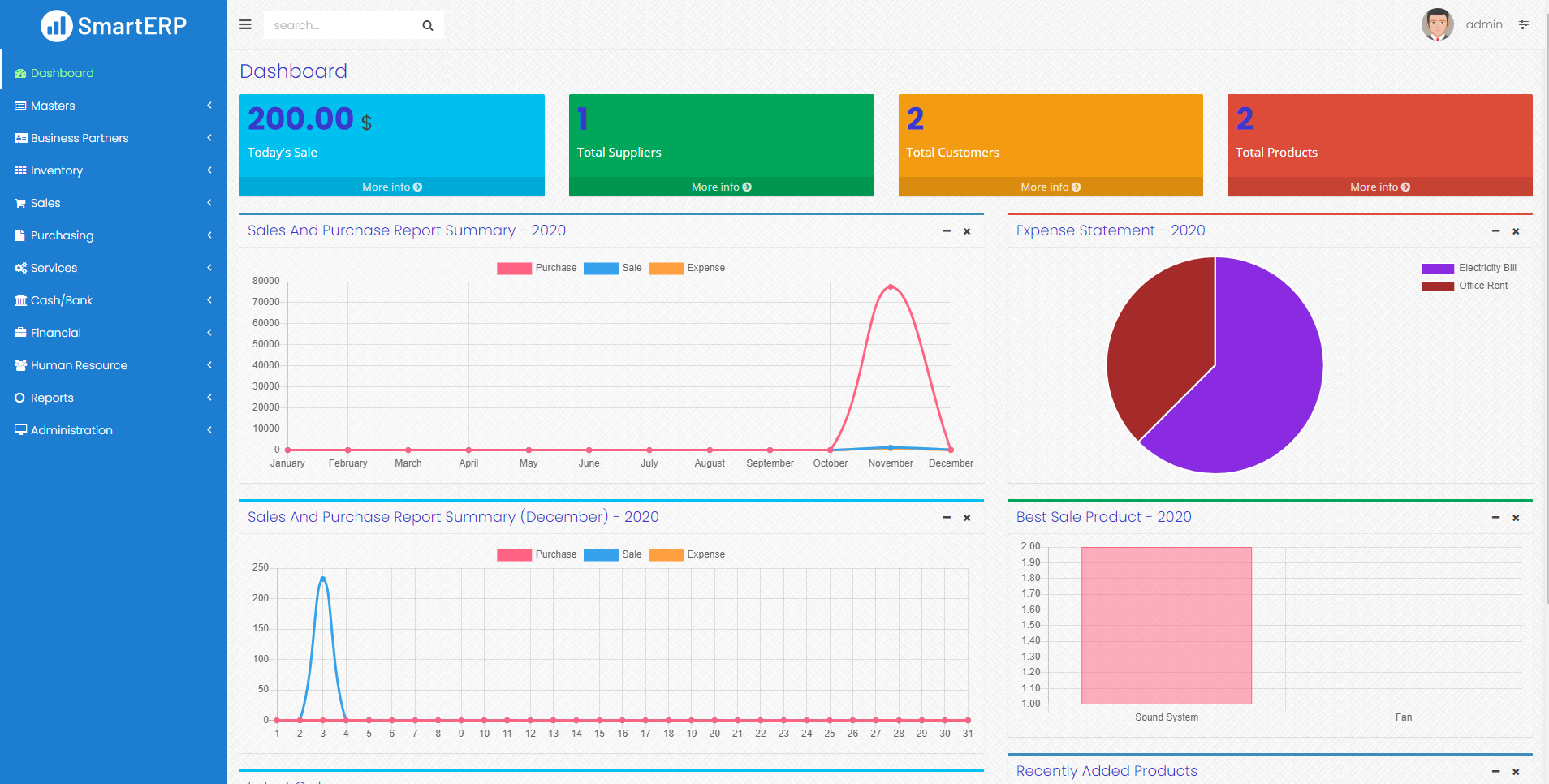Select the Inventory icon in the sidebar
Viewport: 1549px width, 784px height.
pyautogui.click(x=20, y=170)
